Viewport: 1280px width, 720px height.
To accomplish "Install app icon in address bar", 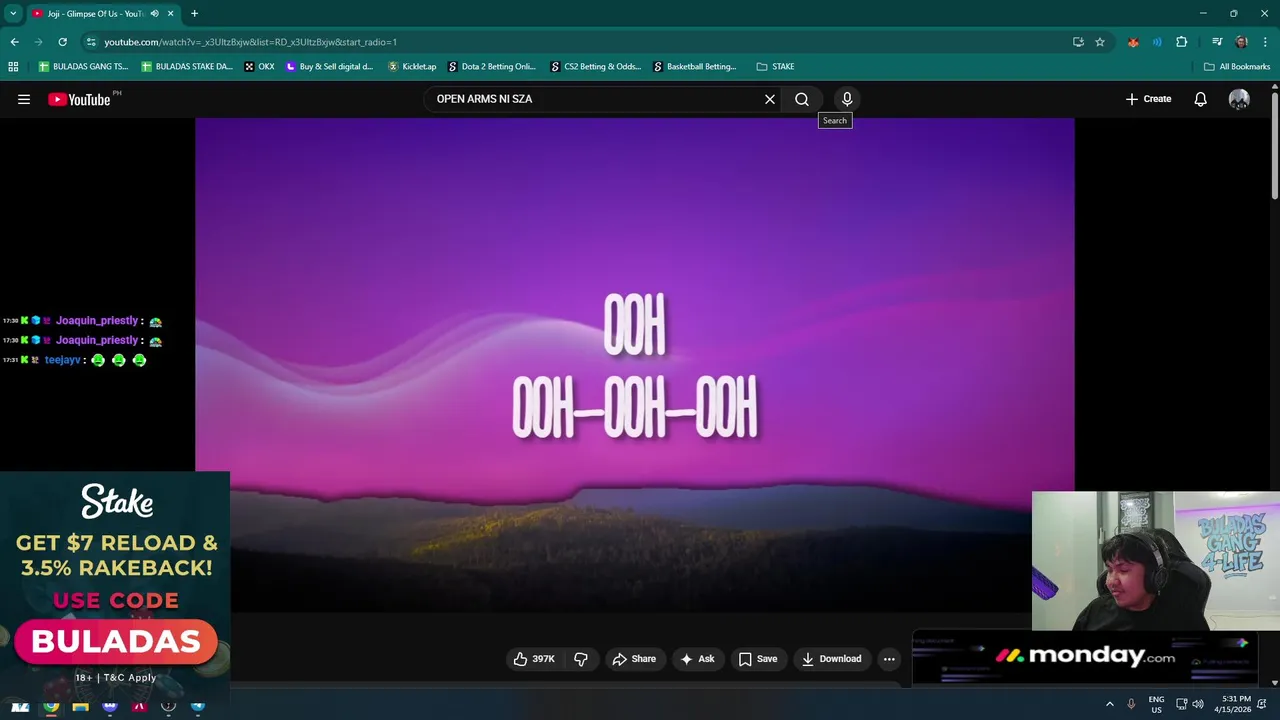I will 1078,42.
